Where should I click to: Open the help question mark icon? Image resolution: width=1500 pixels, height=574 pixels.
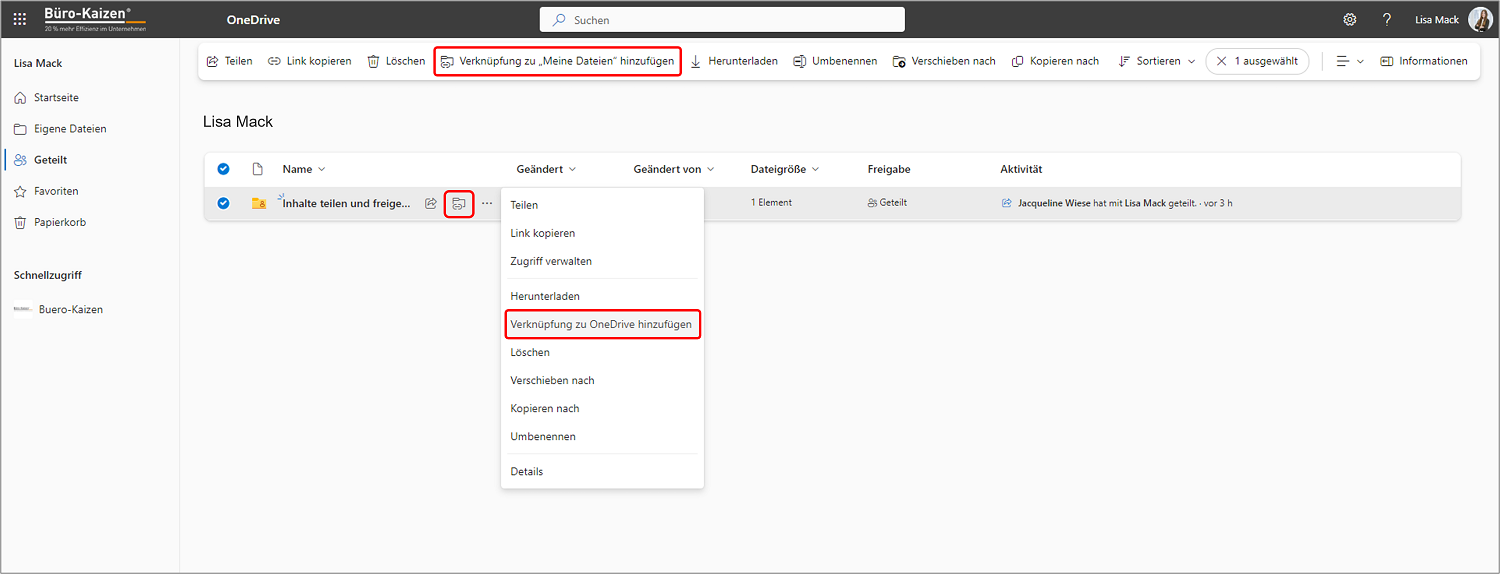[x=1387, y=19]
